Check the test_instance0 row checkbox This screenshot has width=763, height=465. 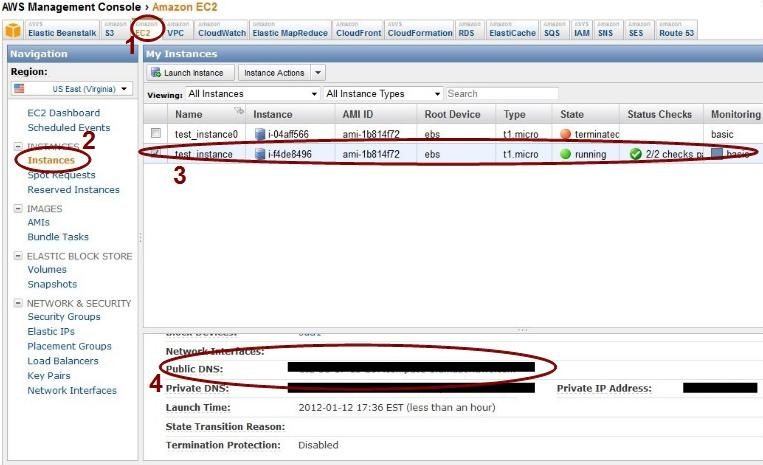pos(156,133)
